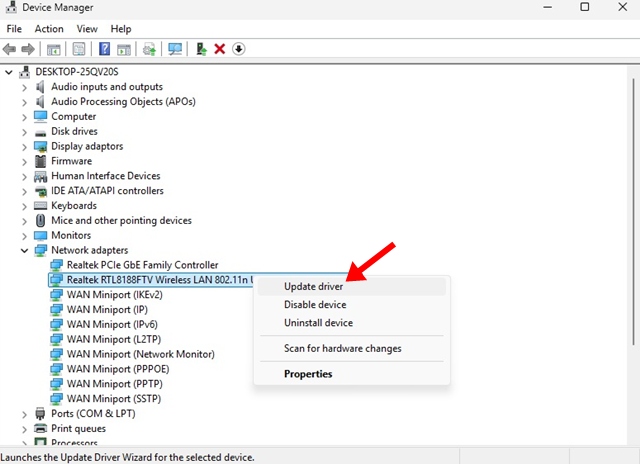Expand the Human Interface Devices category
Image resolution: width=640 pixels, height=464 pixels.
(25, 176)
